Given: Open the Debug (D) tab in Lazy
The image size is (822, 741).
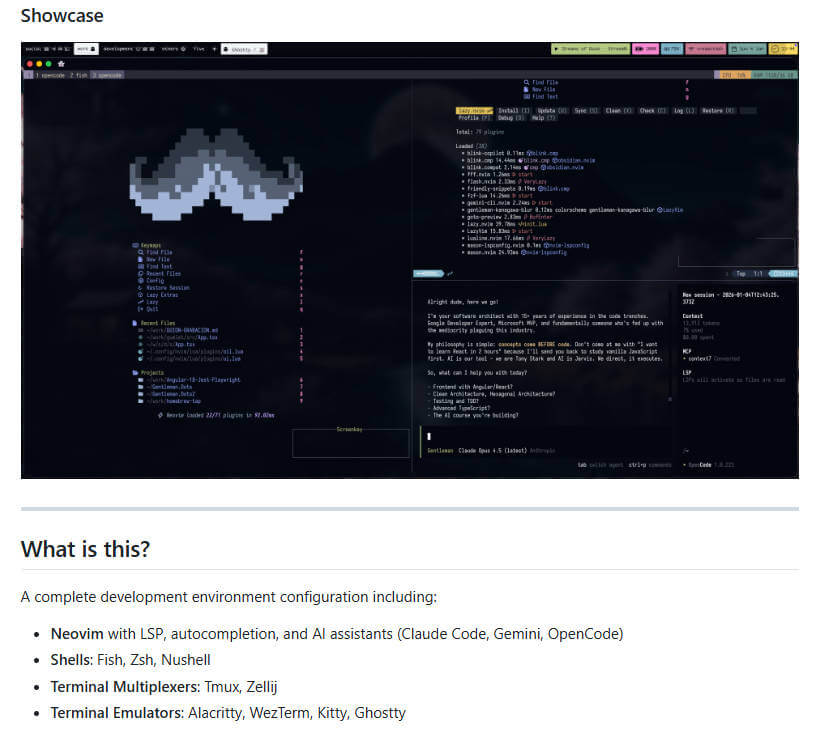Looking at the screenshot, I should tap(511, 118).
